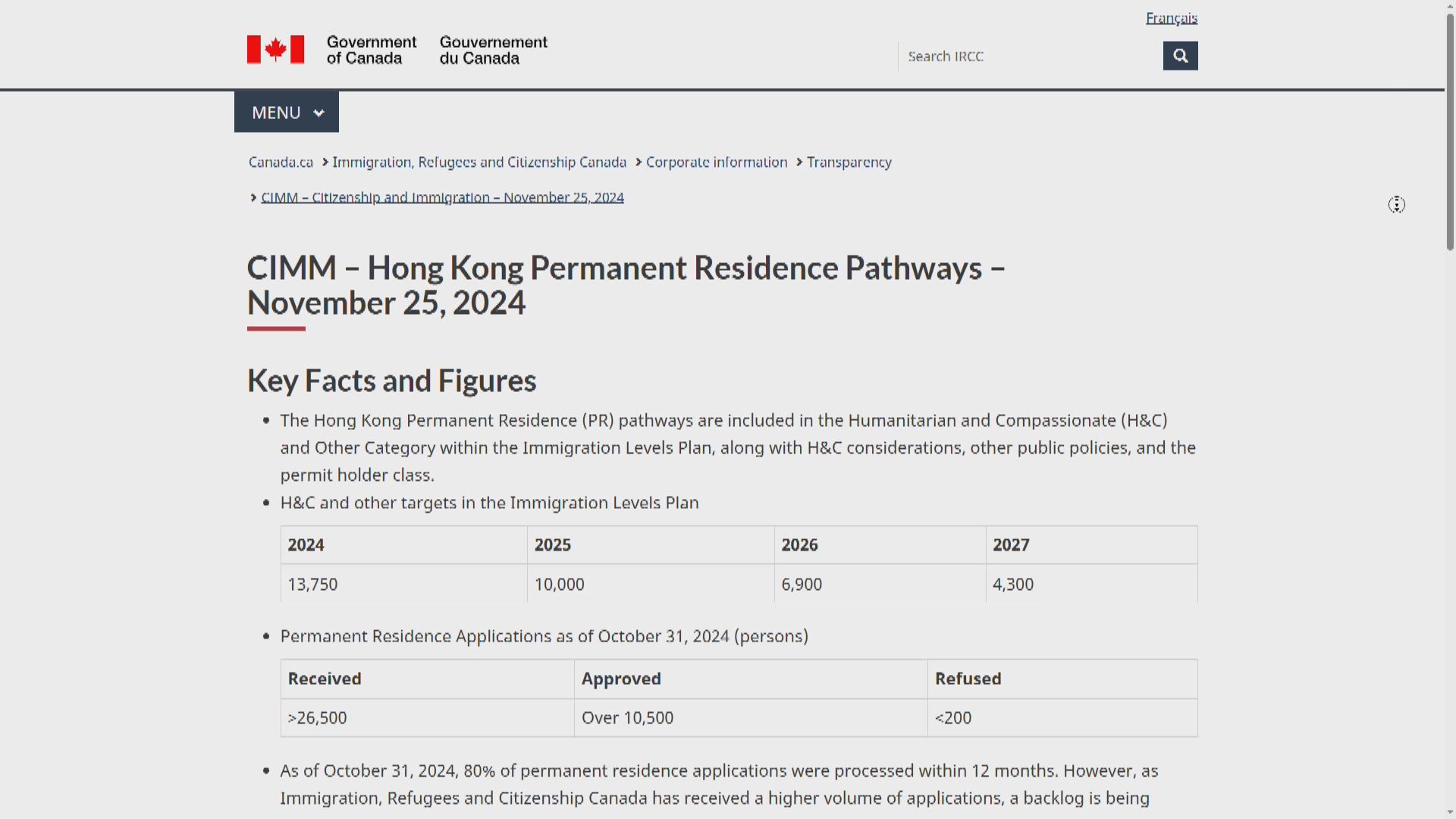Click chevron before Transparency breadcrumb

click(799, 162)
